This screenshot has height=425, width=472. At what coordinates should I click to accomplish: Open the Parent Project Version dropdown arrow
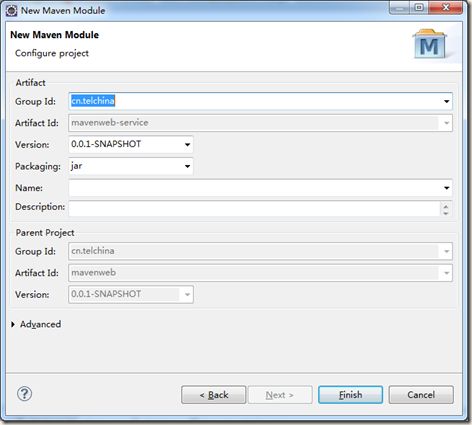pos(187,294)
